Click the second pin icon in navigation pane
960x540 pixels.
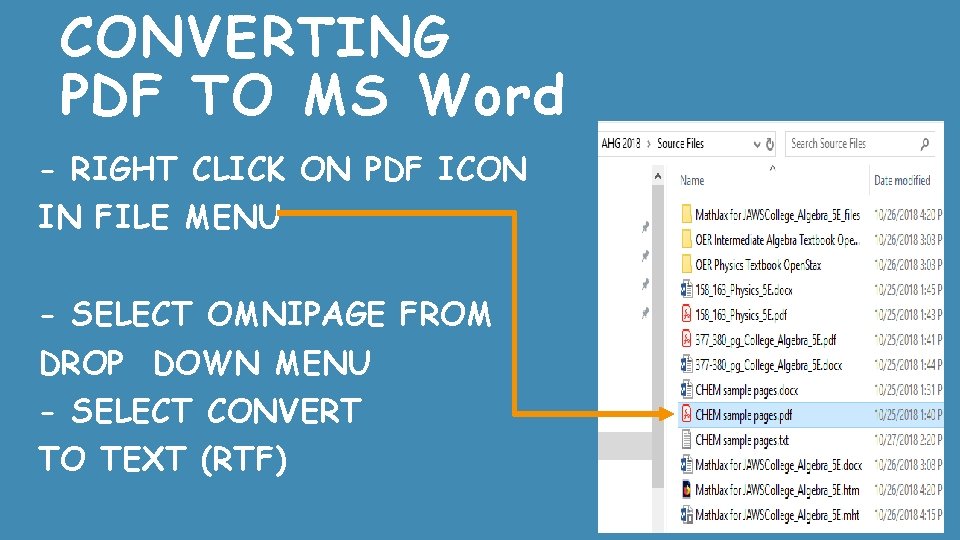click(x=645, y=255)
